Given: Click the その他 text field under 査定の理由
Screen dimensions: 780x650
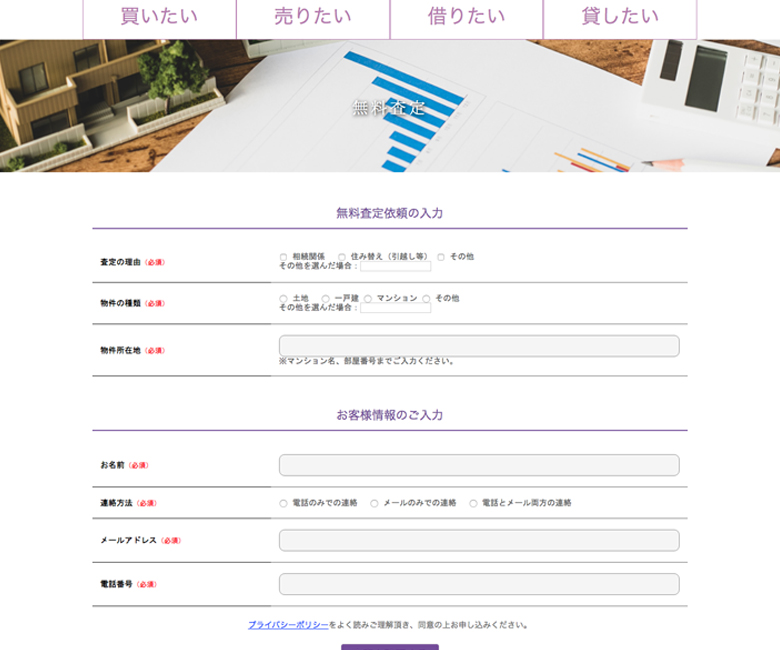Looking at the screenshot, I should pyautogui.click(x=395, y=267).
